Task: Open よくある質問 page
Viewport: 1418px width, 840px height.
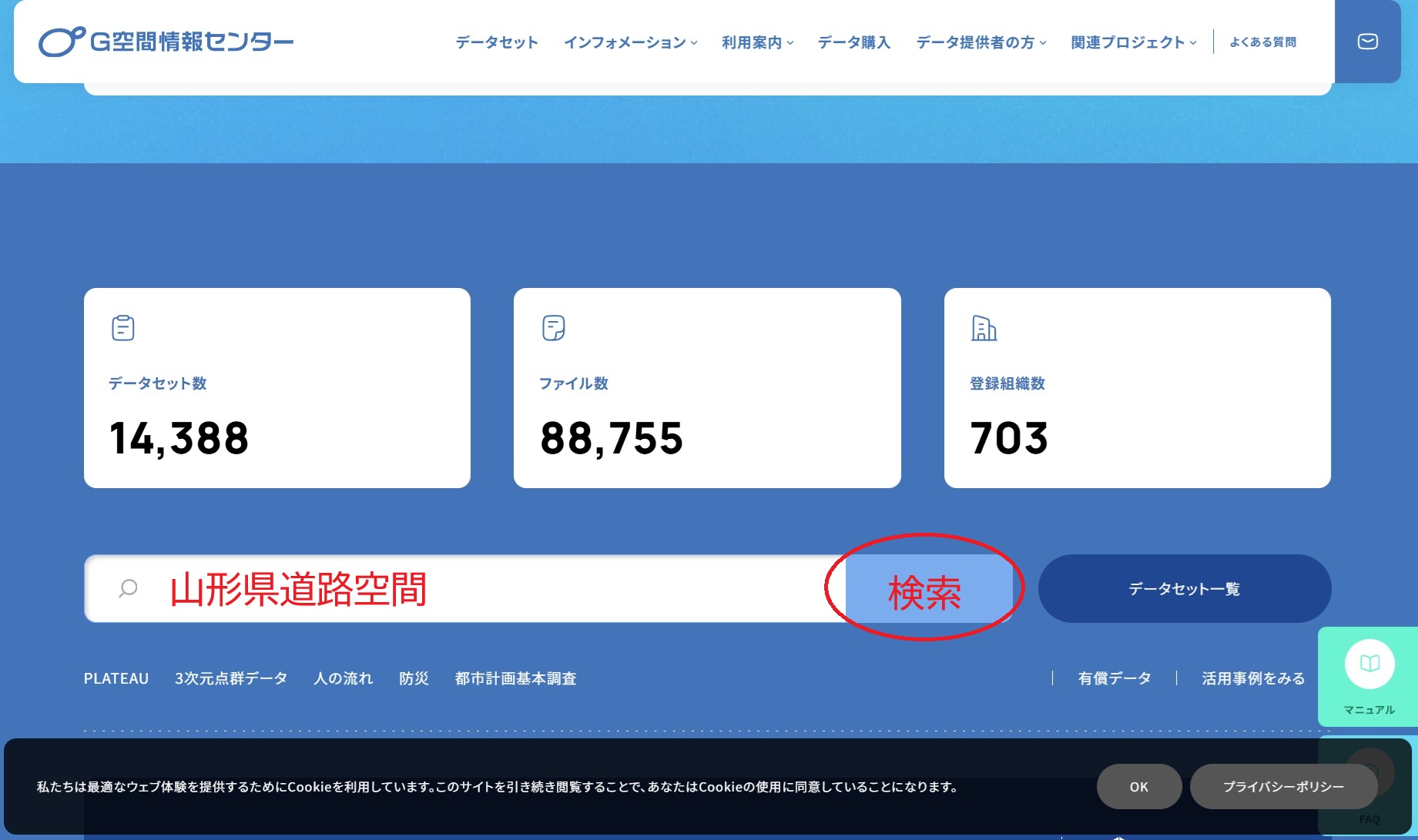Action: coord(1263,43)
